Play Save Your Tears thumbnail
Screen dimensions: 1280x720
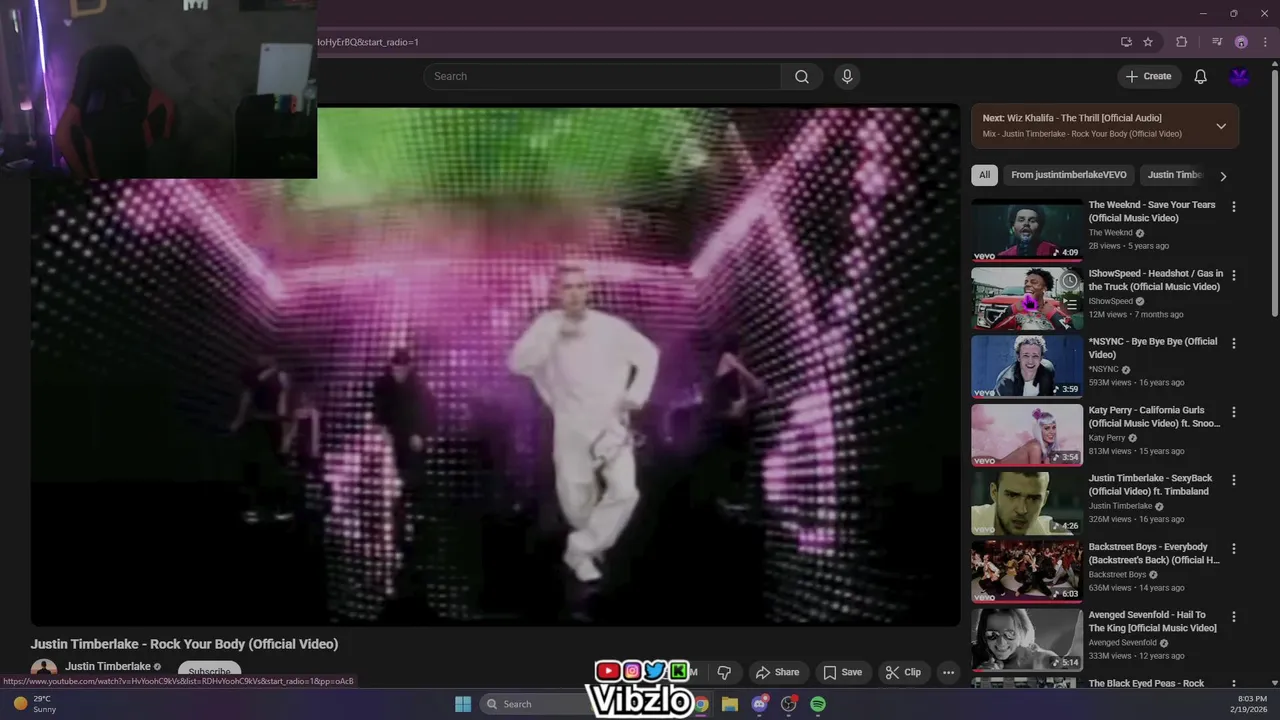click(x=1027, y=229)
